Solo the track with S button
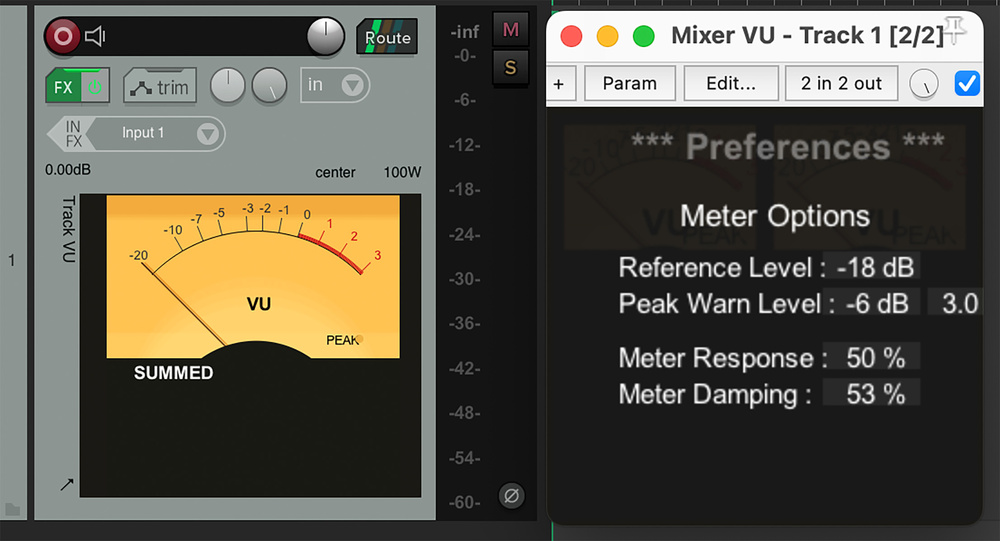Image resolution: width=1000 pixels, height=541 pixels. [x=511, y=67]
